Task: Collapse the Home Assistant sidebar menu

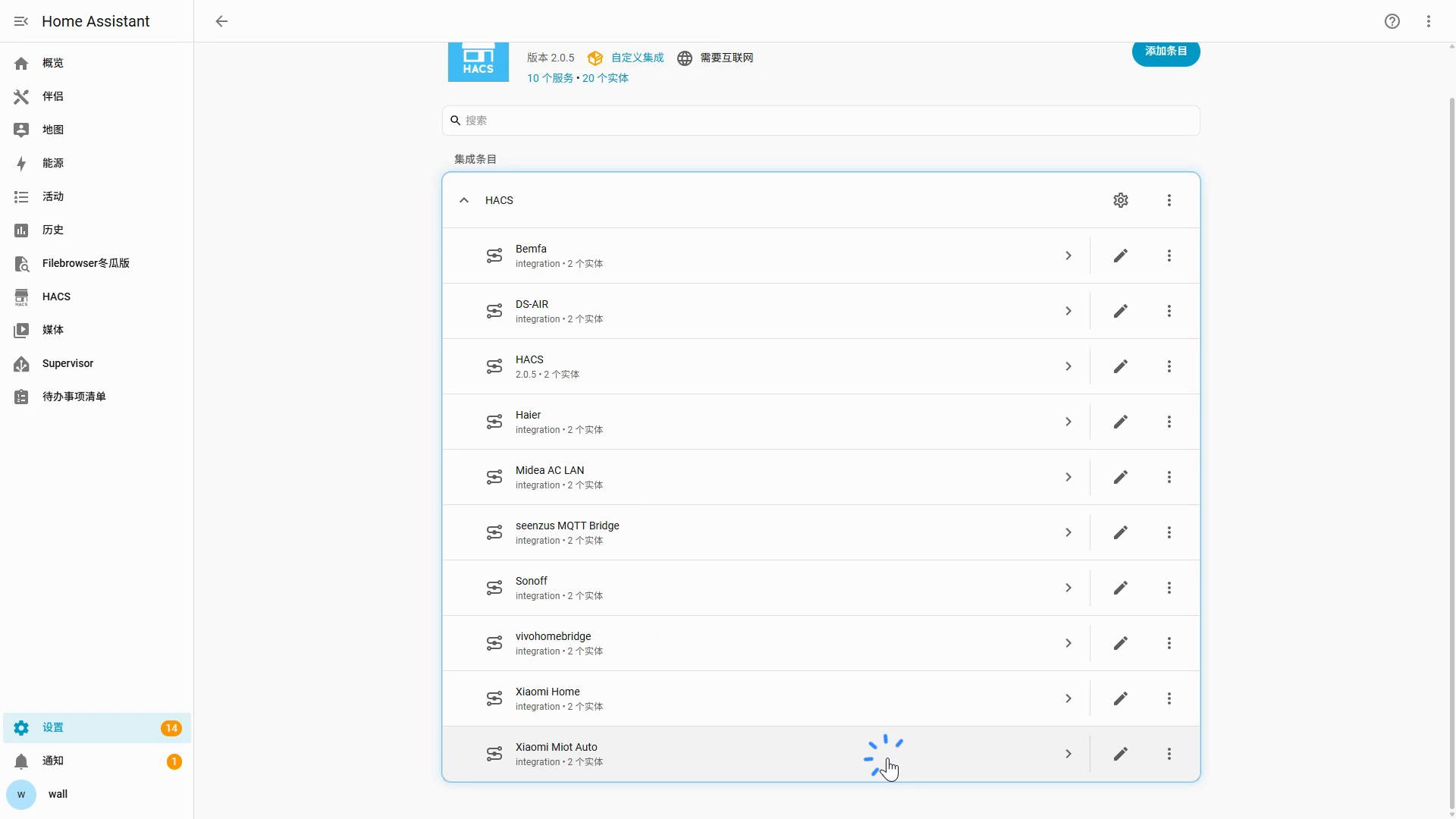Action: pyautogui.click(x=21, y=21)
